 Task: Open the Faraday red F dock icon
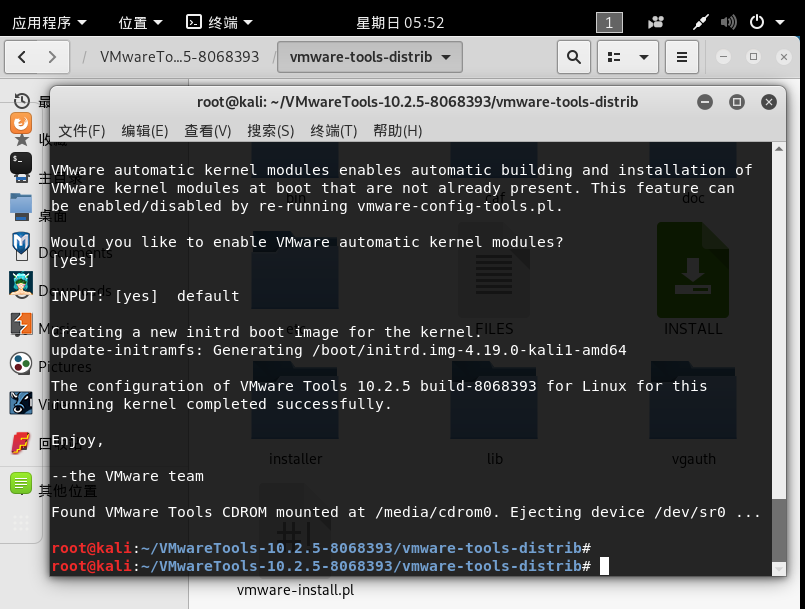pos(21,443)
